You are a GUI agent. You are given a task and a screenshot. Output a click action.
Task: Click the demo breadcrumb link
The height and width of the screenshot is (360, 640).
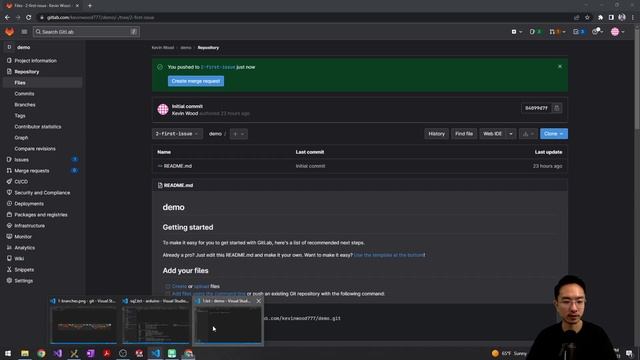186,48
